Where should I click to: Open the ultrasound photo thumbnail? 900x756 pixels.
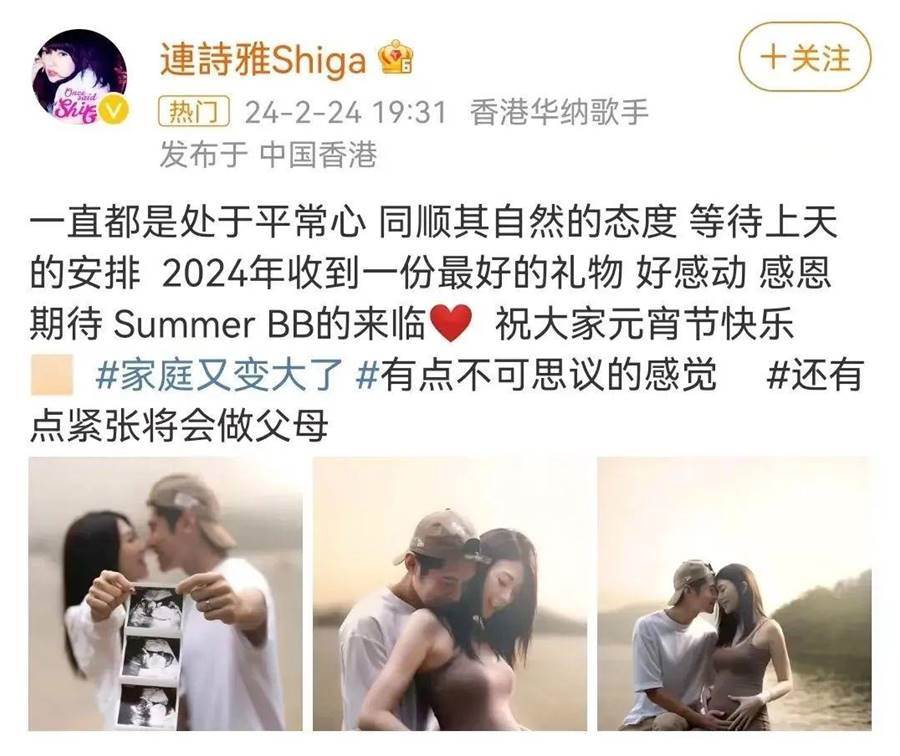click(x=165, y=594)
